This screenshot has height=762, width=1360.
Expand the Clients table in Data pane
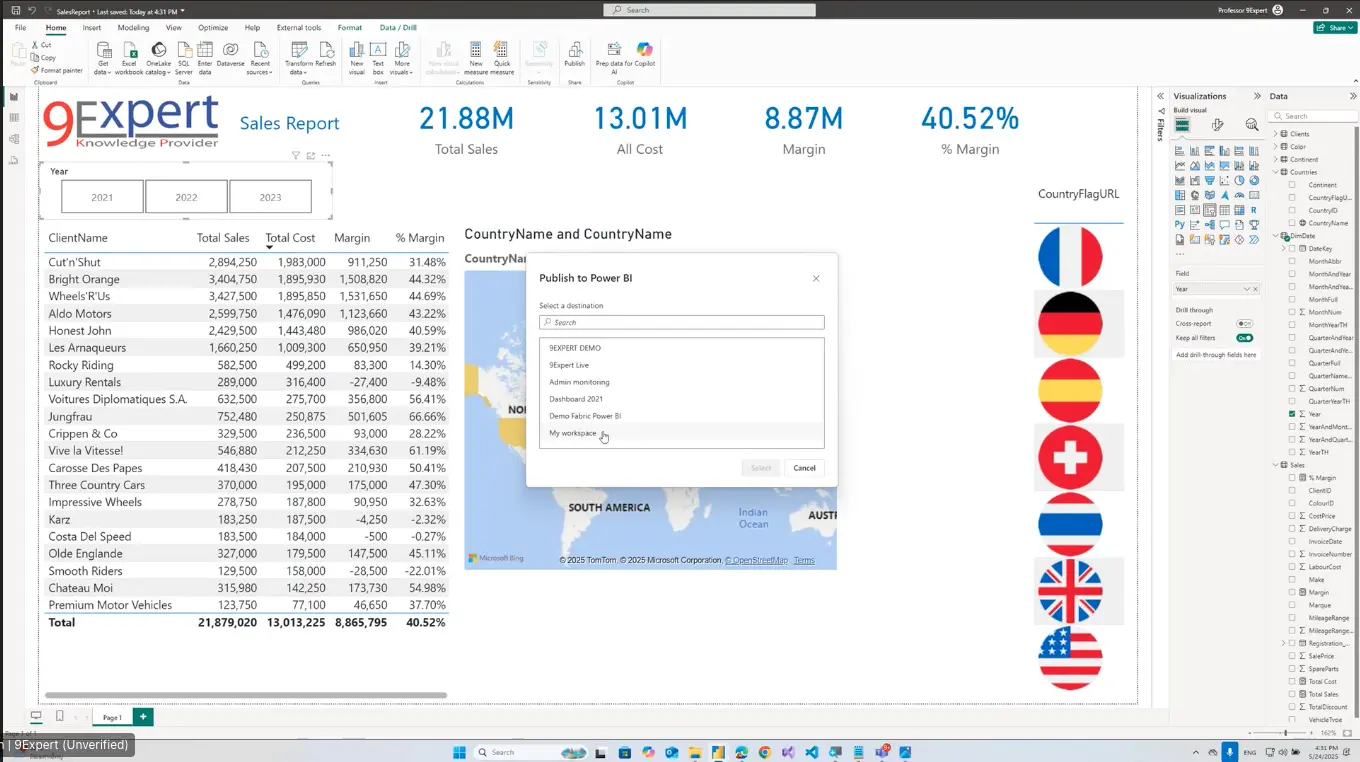tap(1275, 134)
